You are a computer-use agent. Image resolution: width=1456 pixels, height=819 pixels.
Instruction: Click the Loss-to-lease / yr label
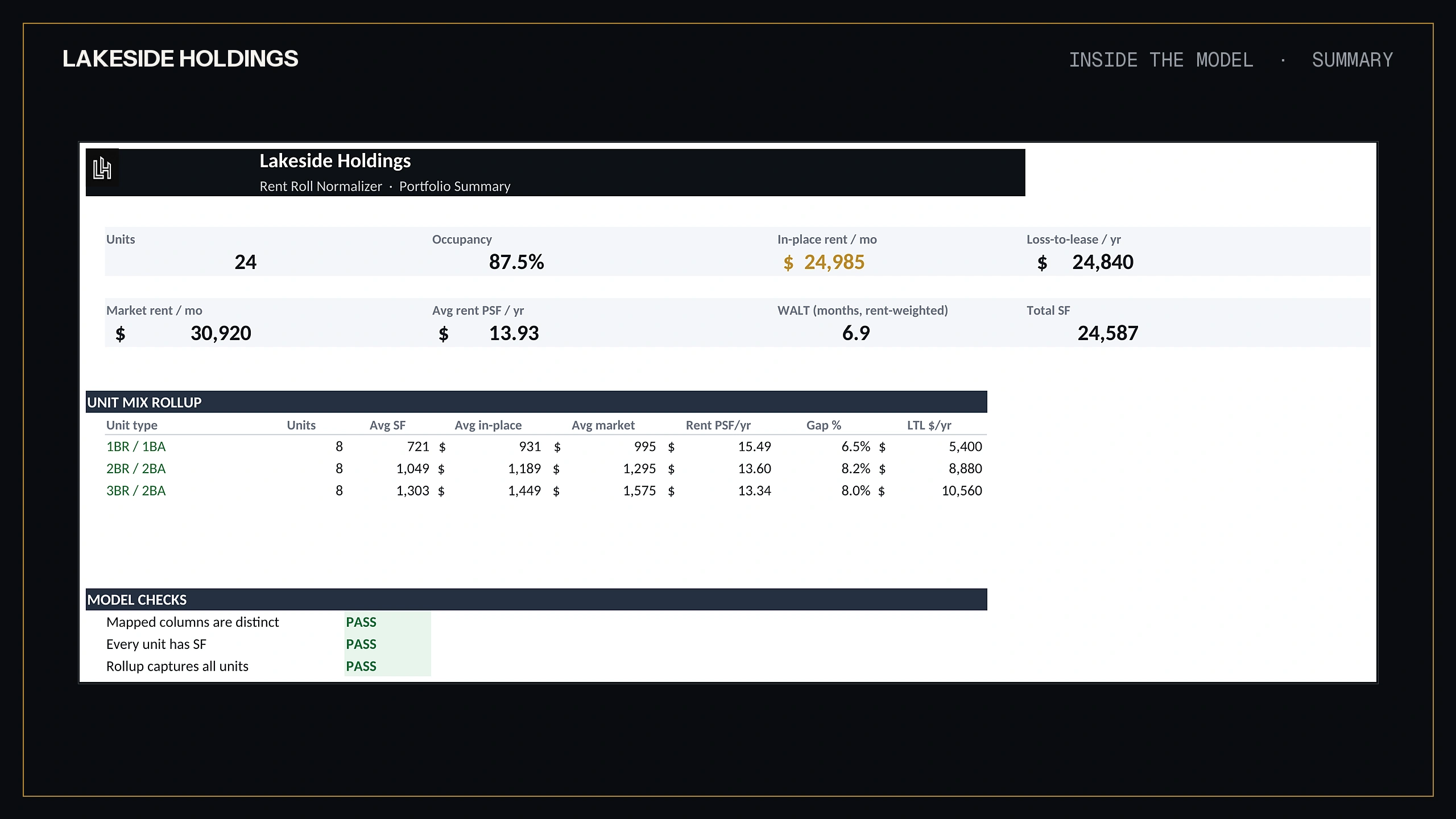[x=1074, y=239]
